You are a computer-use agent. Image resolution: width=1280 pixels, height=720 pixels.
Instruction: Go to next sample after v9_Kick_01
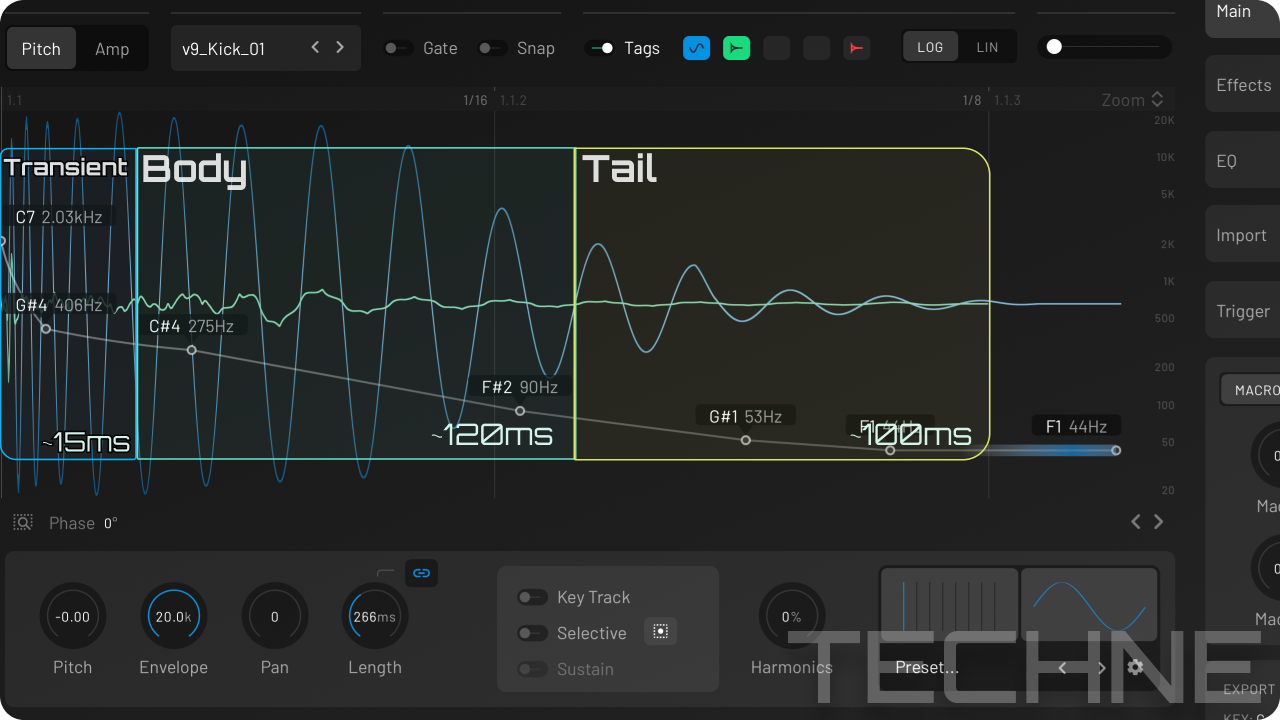click(x=340, y=47)
